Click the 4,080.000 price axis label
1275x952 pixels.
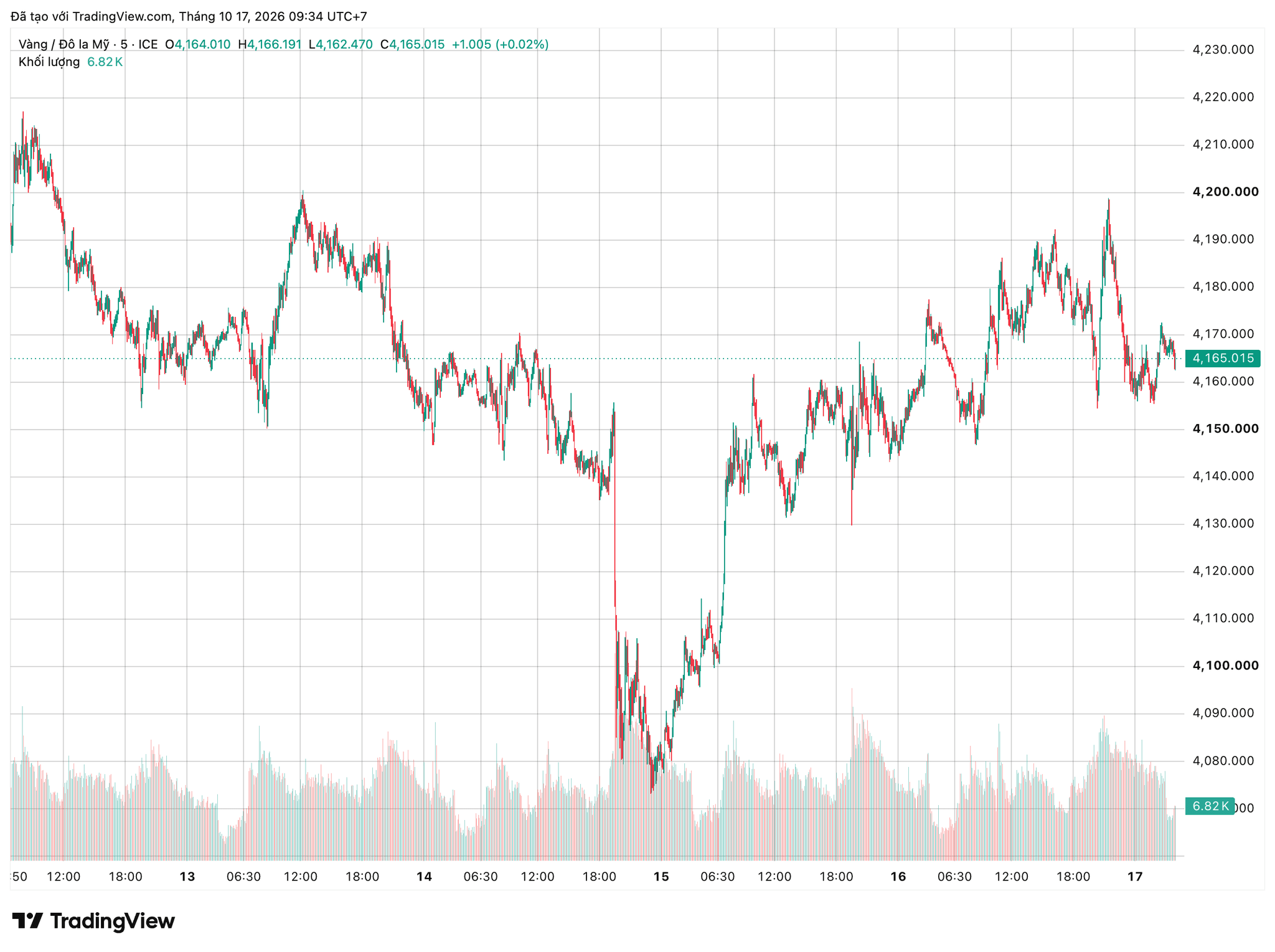pos(1223,760)
